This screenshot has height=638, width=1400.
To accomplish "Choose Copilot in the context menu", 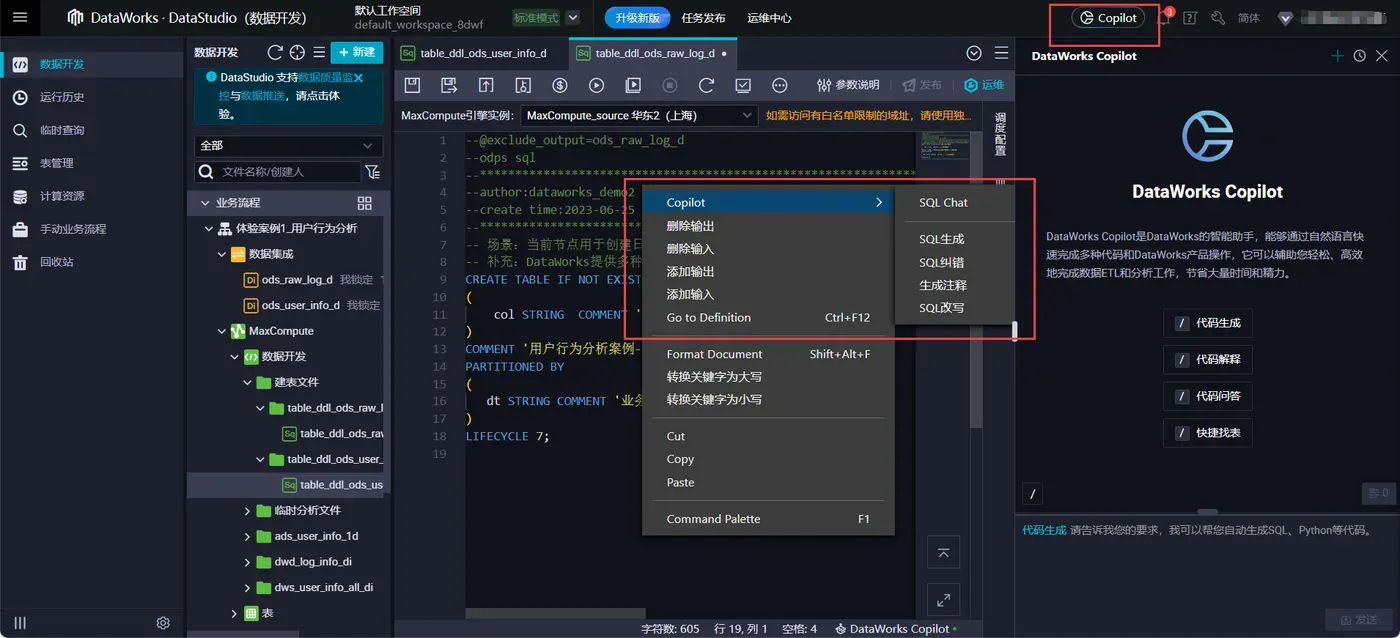I will (768, 202).
